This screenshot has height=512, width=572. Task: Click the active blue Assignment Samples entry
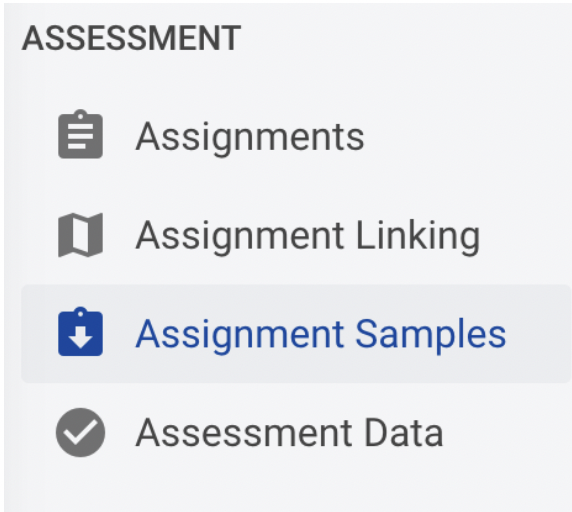296,334
